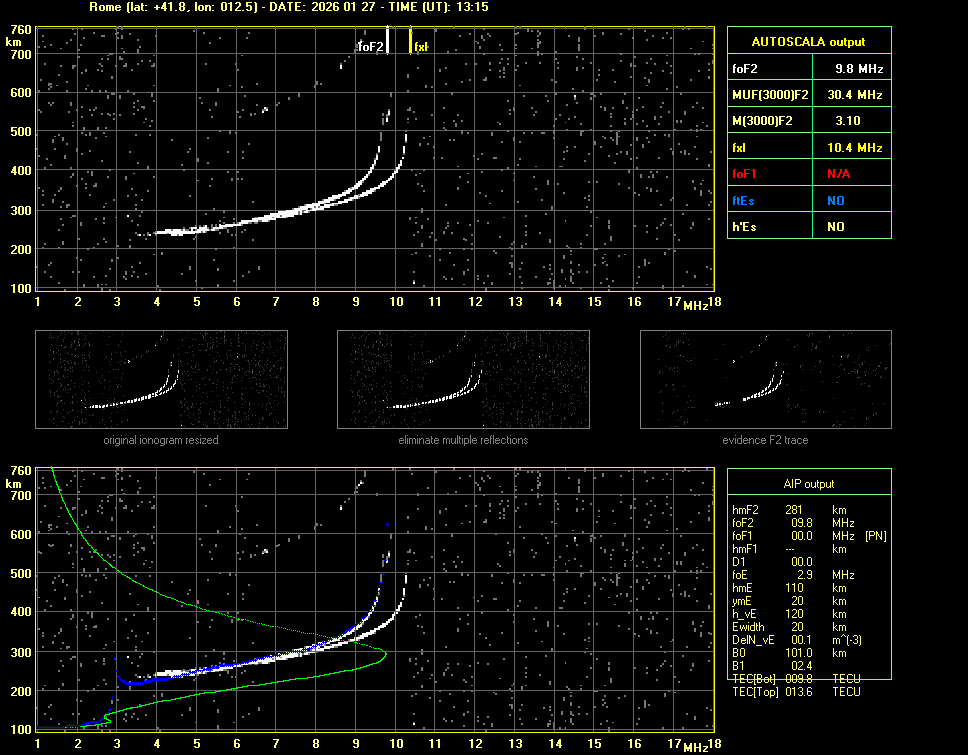Click the Rome date and time title text
Screen dimensions: 968x755
[x=289, y=7]
